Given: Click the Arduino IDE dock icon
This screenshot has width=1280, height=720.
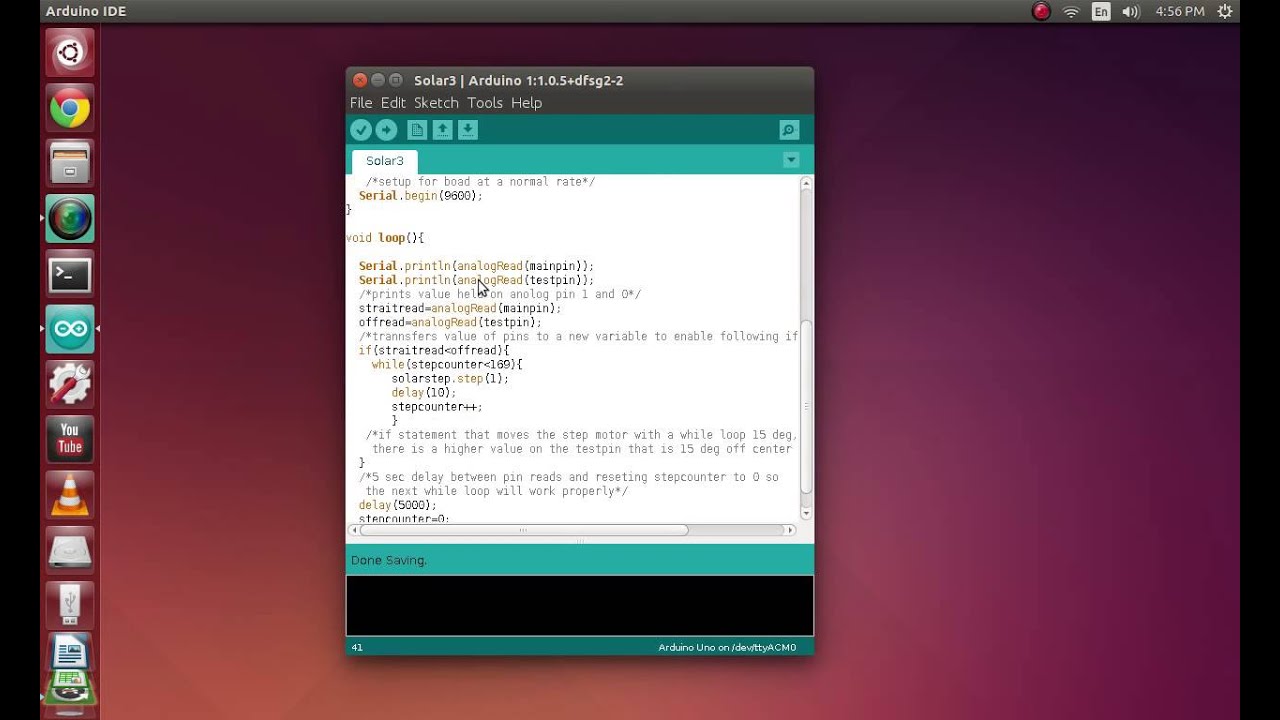Looking at the screenshot, I should tap(70, 329).
